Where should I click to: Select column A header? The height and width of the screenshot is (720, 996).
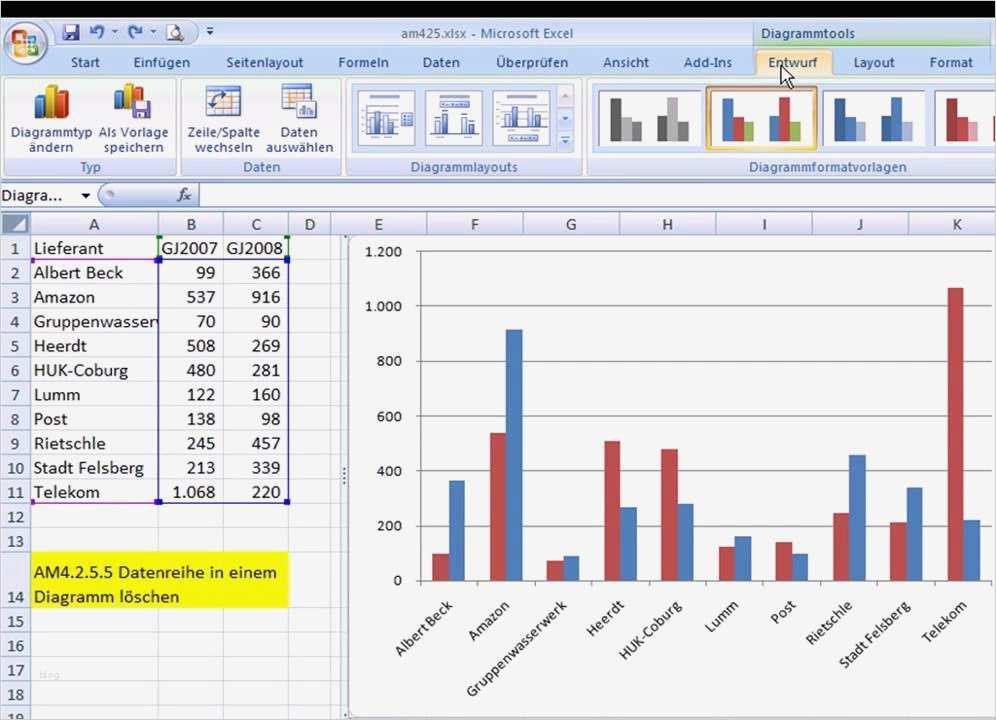pos(94,224)
